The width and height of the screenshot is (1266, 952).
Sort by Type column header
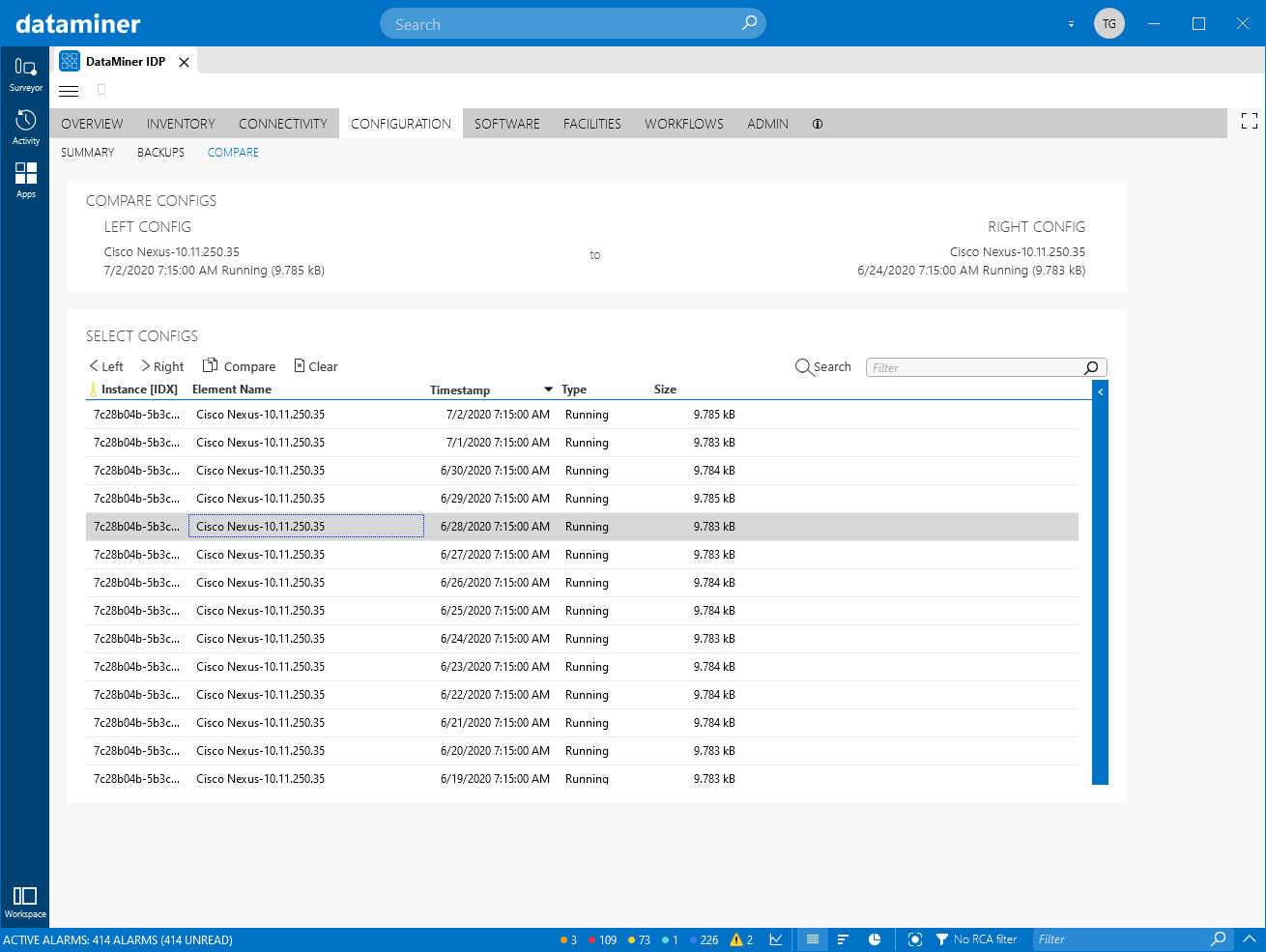[574, 389]
